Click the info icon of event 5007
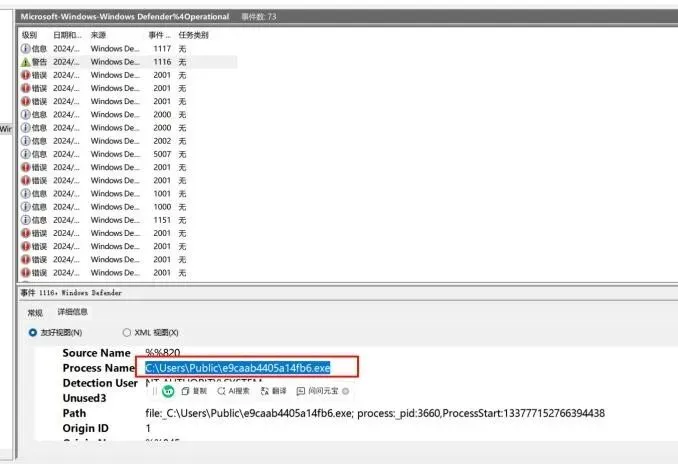Screen dimensions: 678x464 point(26,154)
